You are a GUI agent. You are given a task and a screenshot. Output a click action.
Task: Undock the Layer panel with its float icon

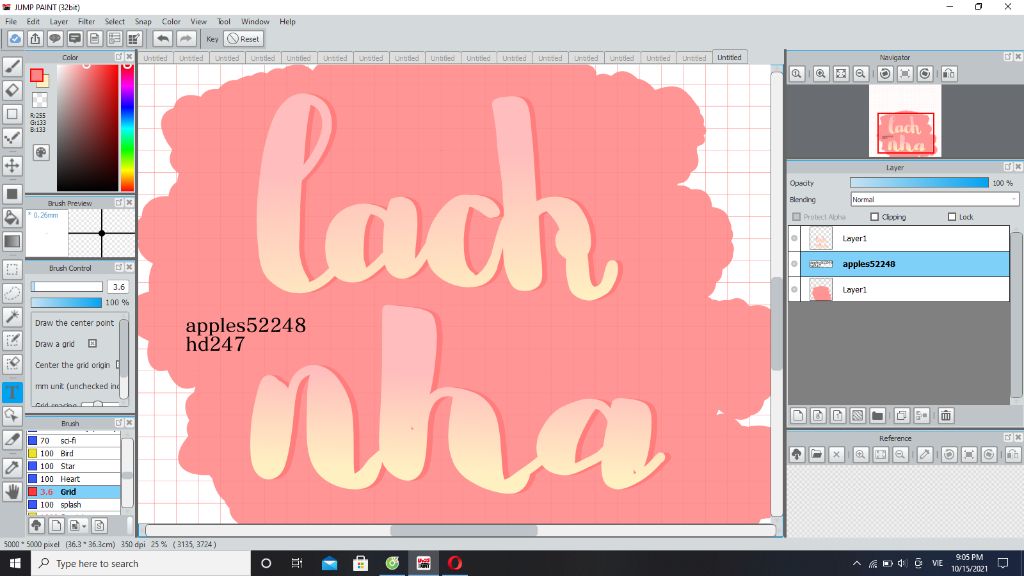(x=1008, y=167)
